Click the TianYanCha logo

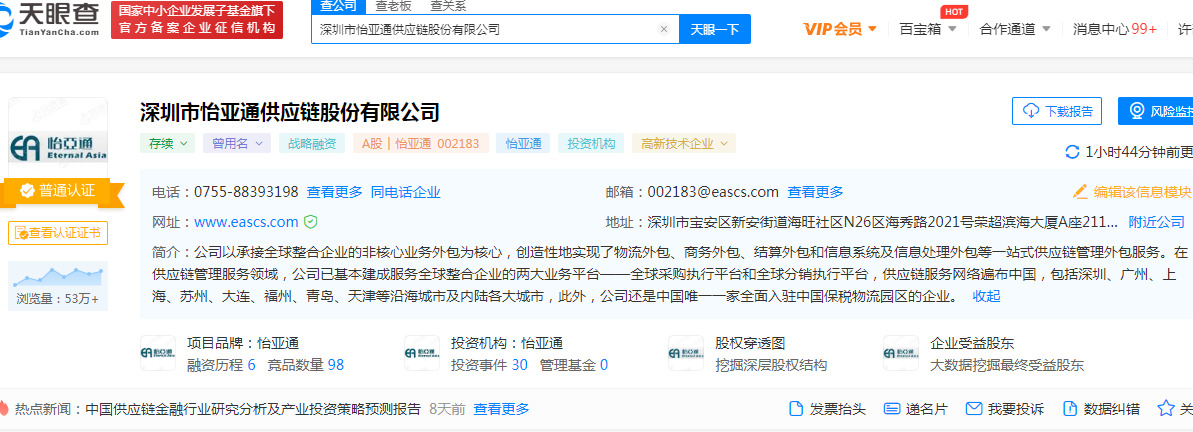tap(50, 21)
